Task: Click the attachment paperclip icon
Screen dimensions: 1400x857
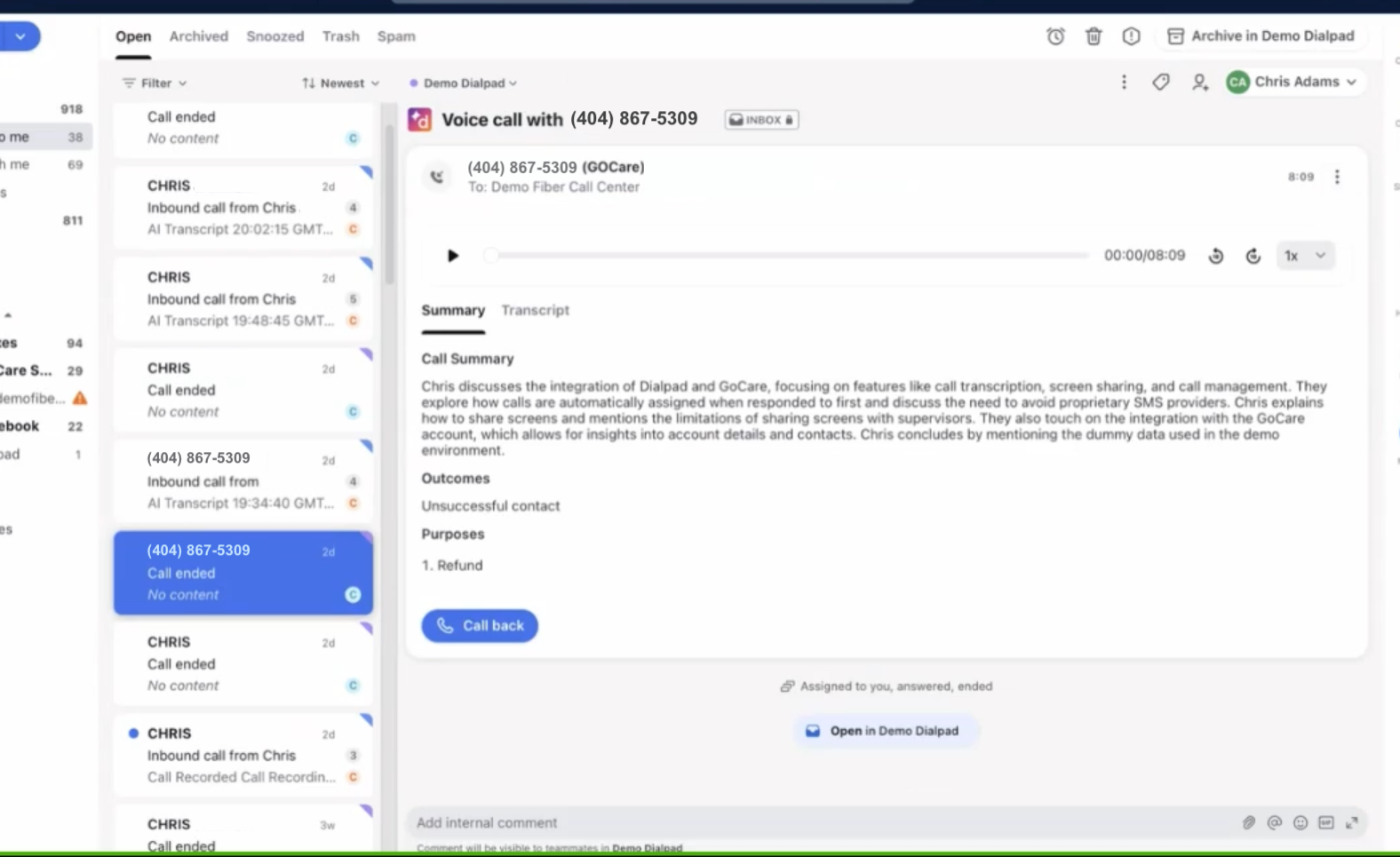Action: pos(1249,823)
